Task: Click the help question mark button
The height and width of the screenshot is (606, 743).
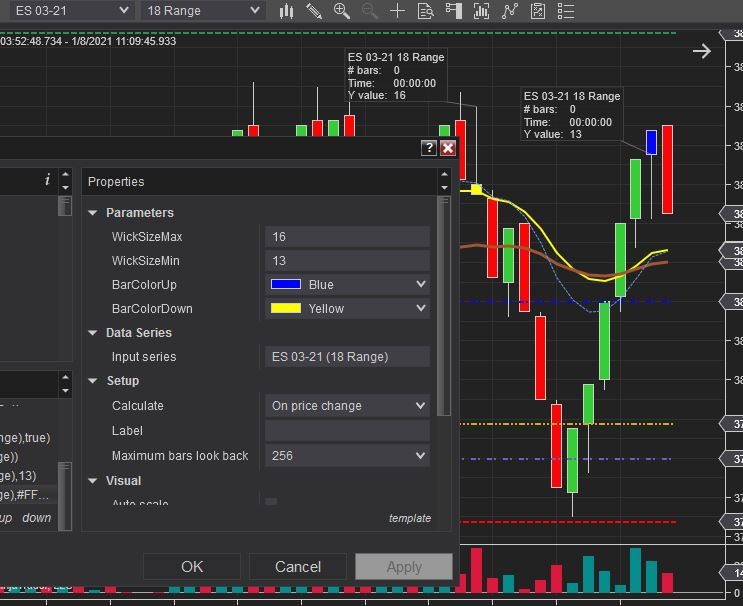Action: (428, 148)
